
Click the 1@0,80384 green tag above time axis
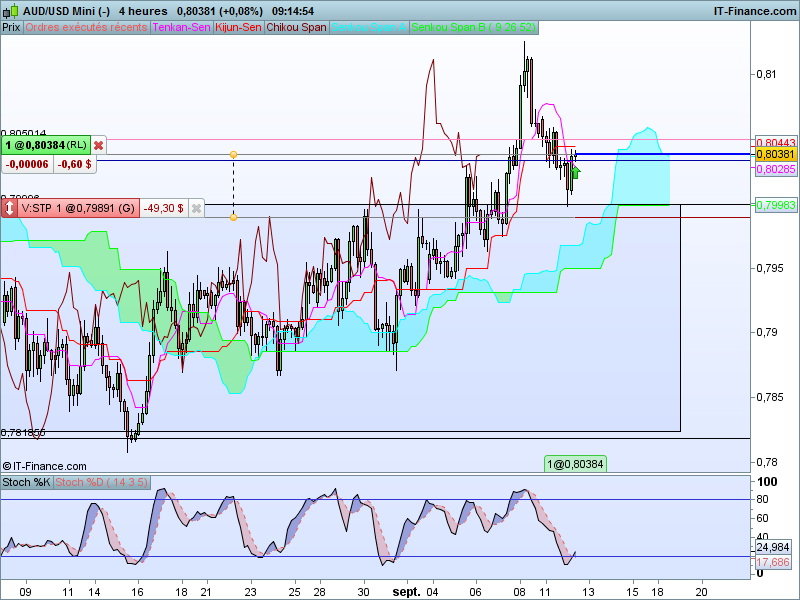(575, 464)
